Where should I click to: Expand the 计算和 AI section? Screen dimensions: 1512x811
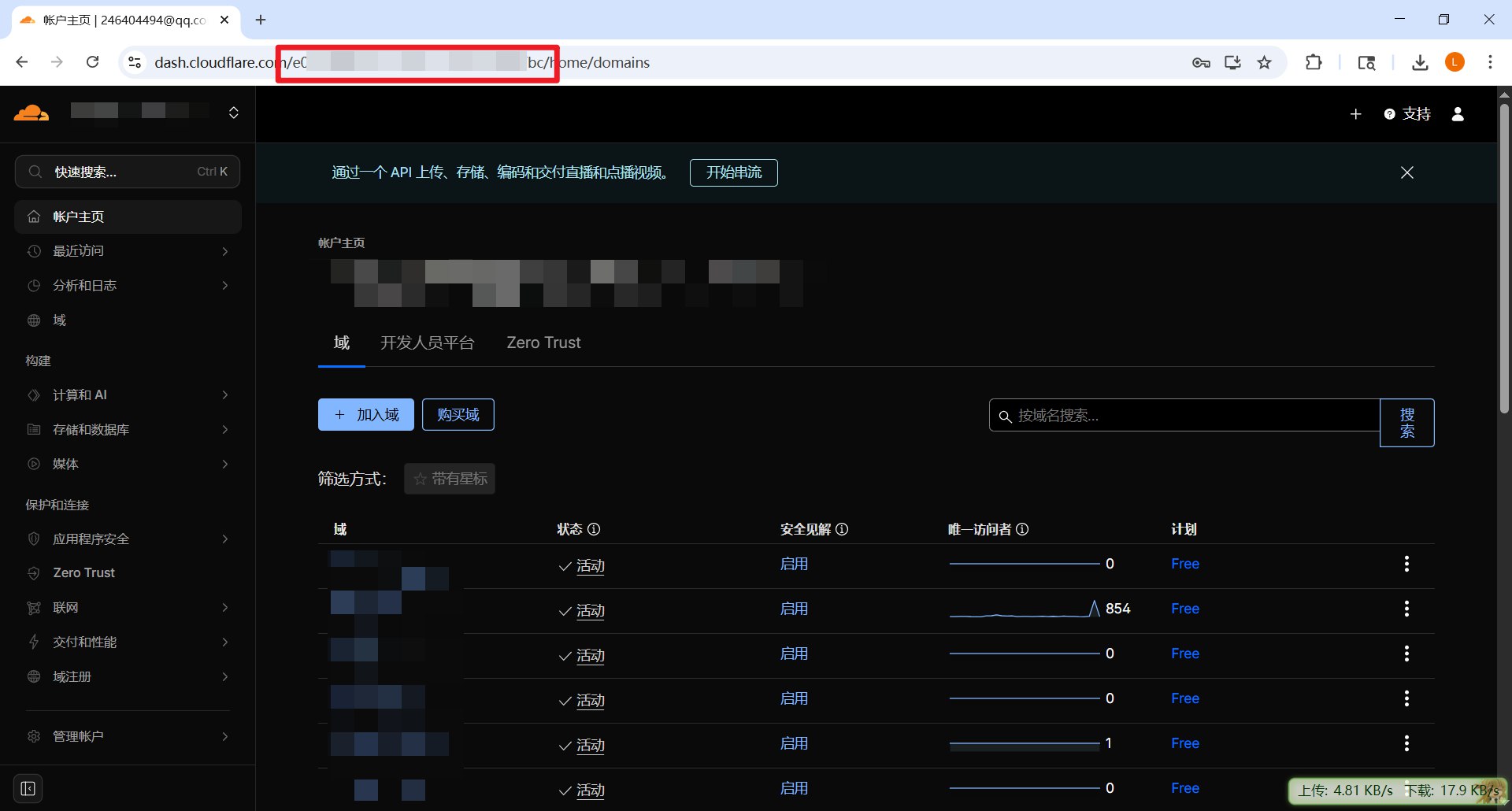point(128,395)
